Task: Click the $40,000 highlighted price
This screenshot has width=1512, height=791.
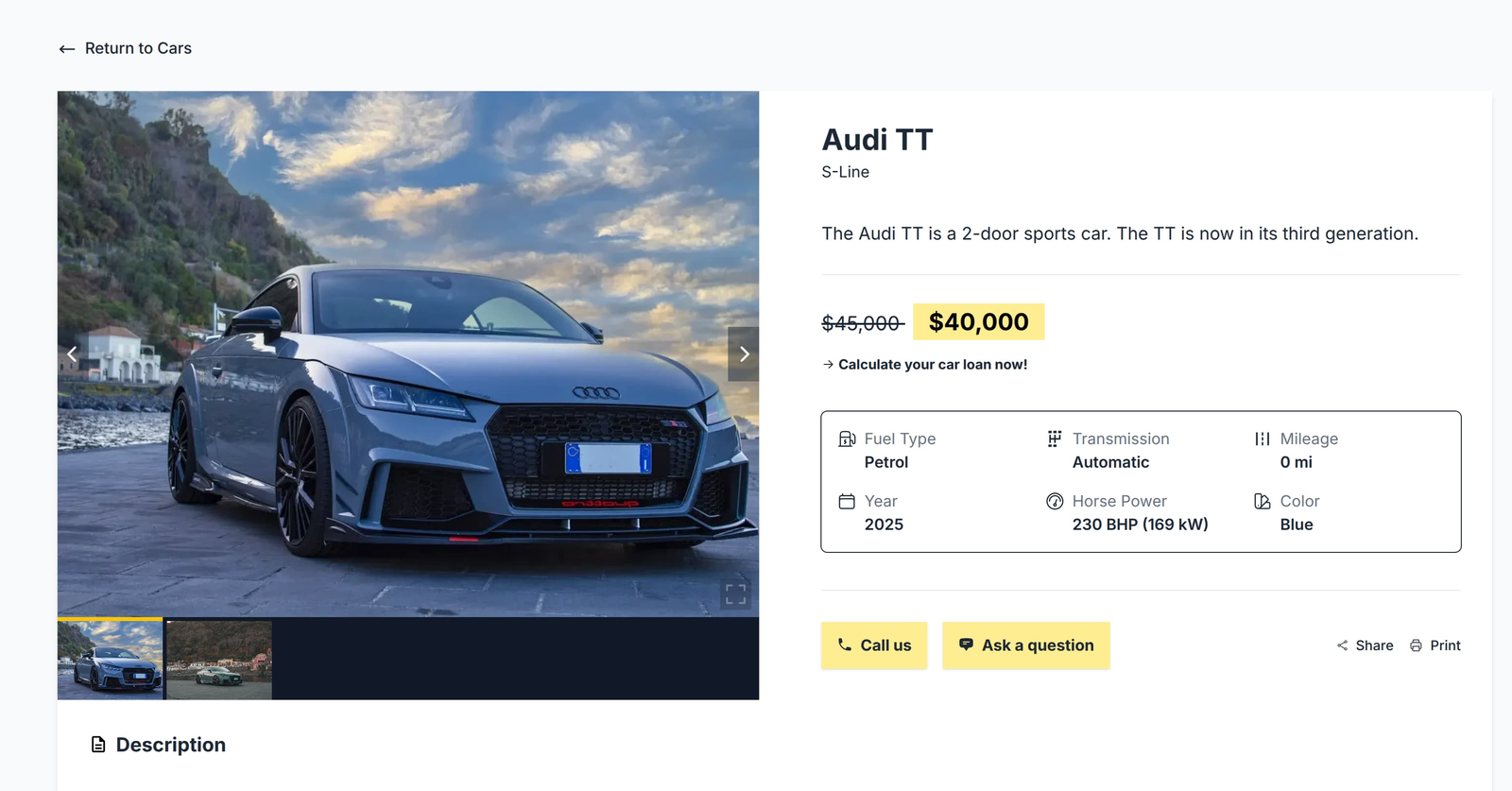Action: click(x=978, y=321)
